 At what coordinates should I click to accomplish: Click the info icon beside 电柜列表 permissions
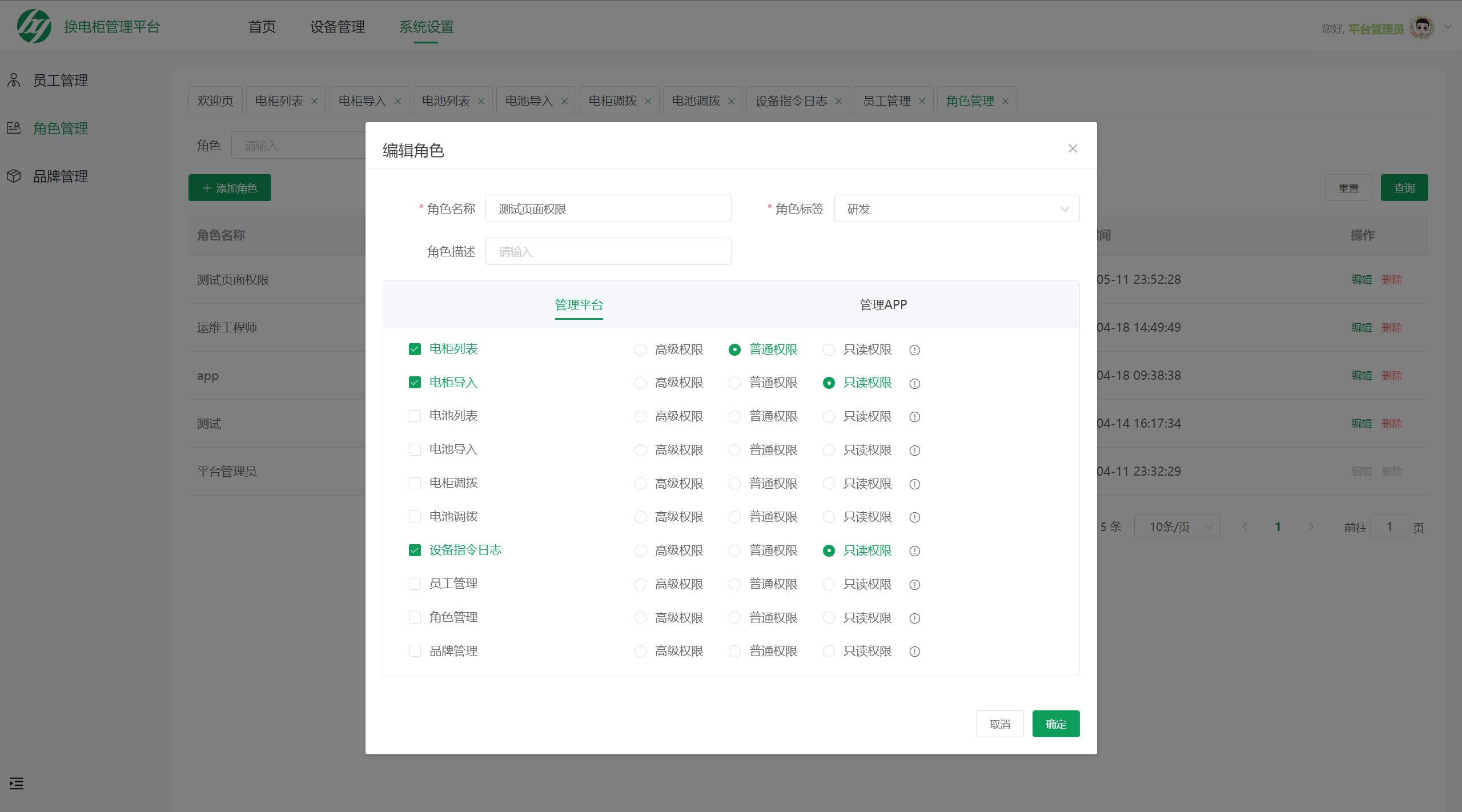coord(914,350)
